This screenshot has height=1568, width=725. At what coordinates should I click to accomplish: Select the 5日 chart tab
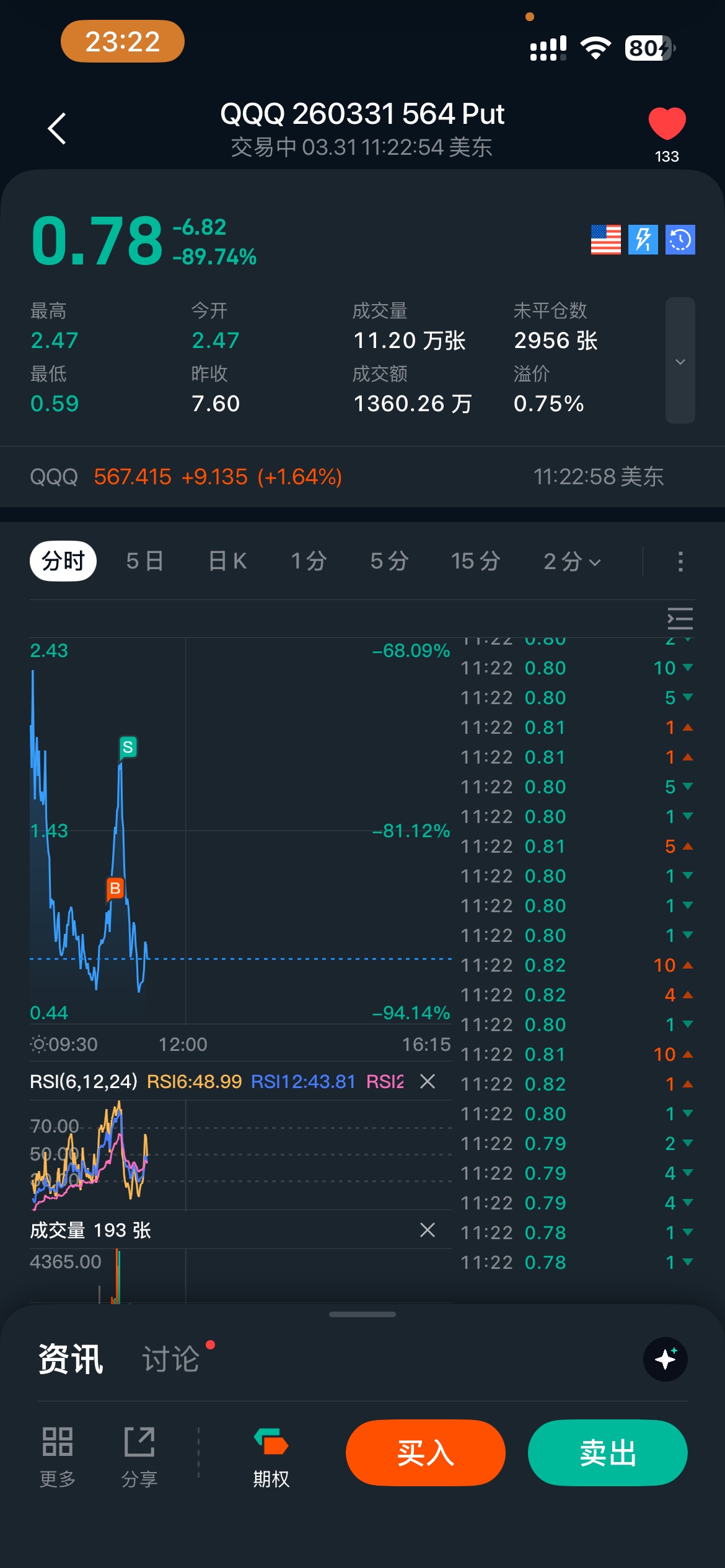pyautogui.click(x=144, y=562)
